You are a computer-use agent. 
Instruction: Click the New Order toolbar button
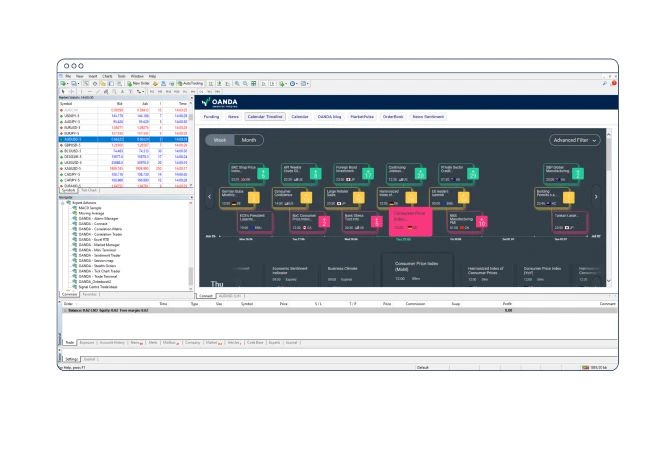tap(139, 83)
